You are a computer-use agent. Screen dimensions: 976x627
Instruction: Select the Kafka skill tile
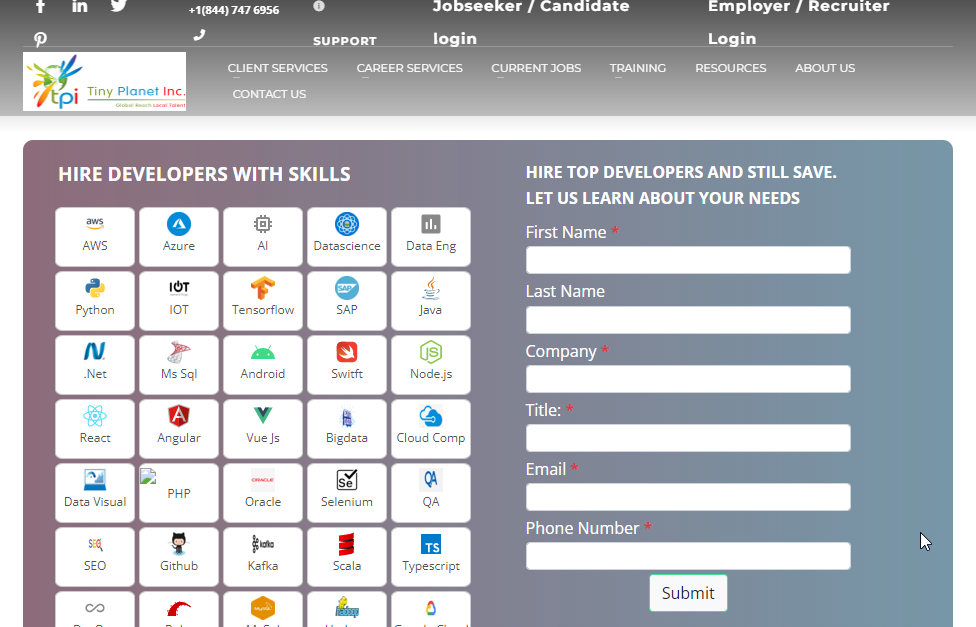point(263,557)
